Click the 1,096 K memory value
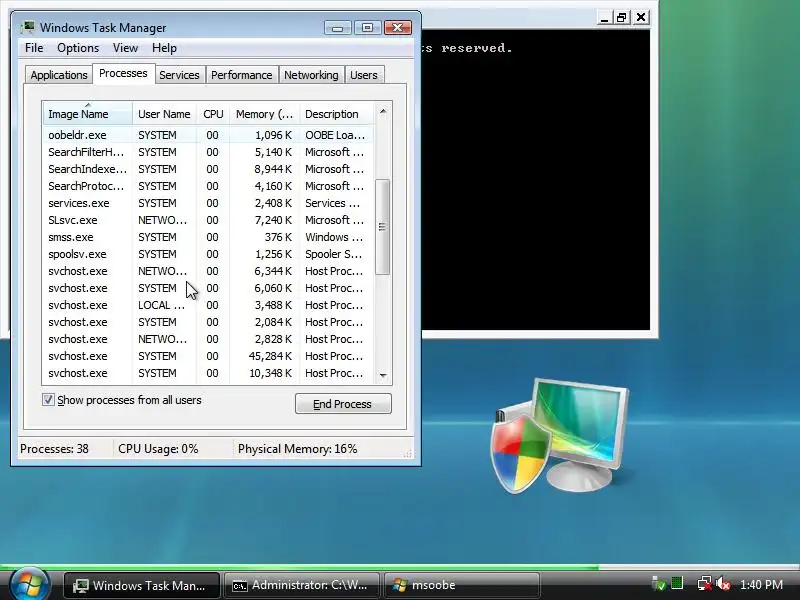800x600 pixels. point(273,135)
